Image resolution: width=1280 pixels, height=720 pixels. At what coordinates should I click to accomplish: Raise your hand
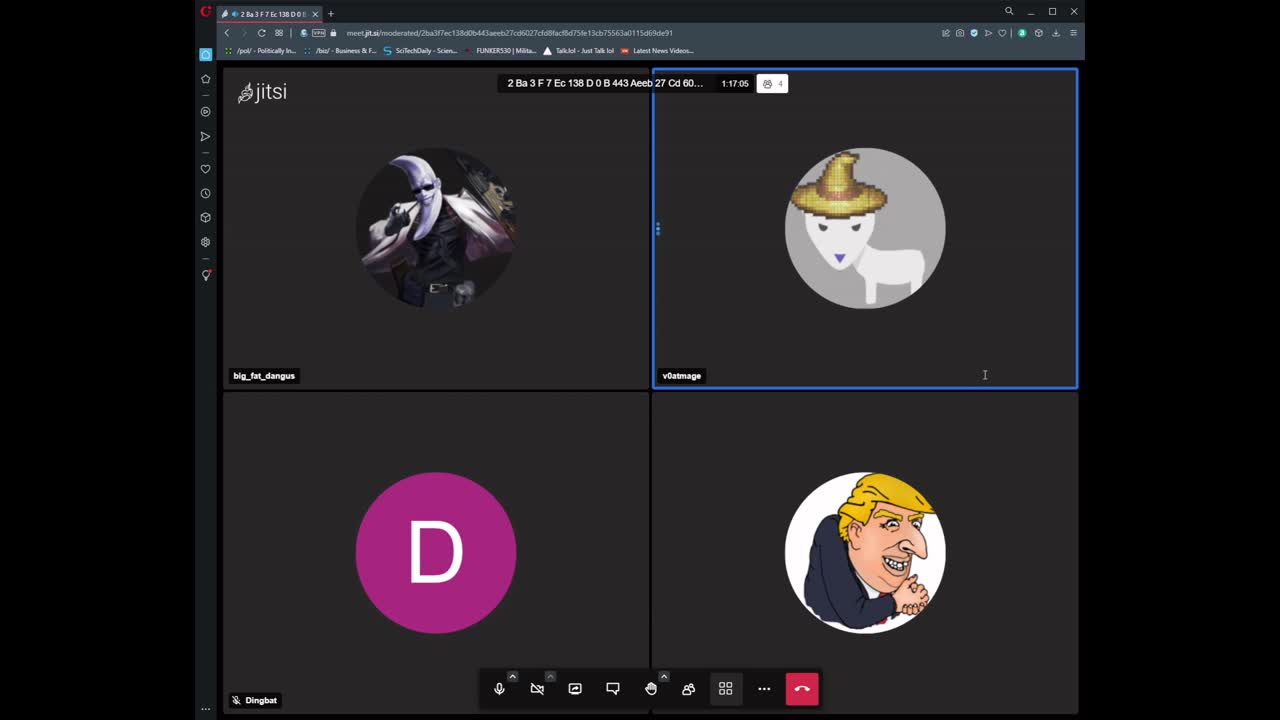pos(651,689)
